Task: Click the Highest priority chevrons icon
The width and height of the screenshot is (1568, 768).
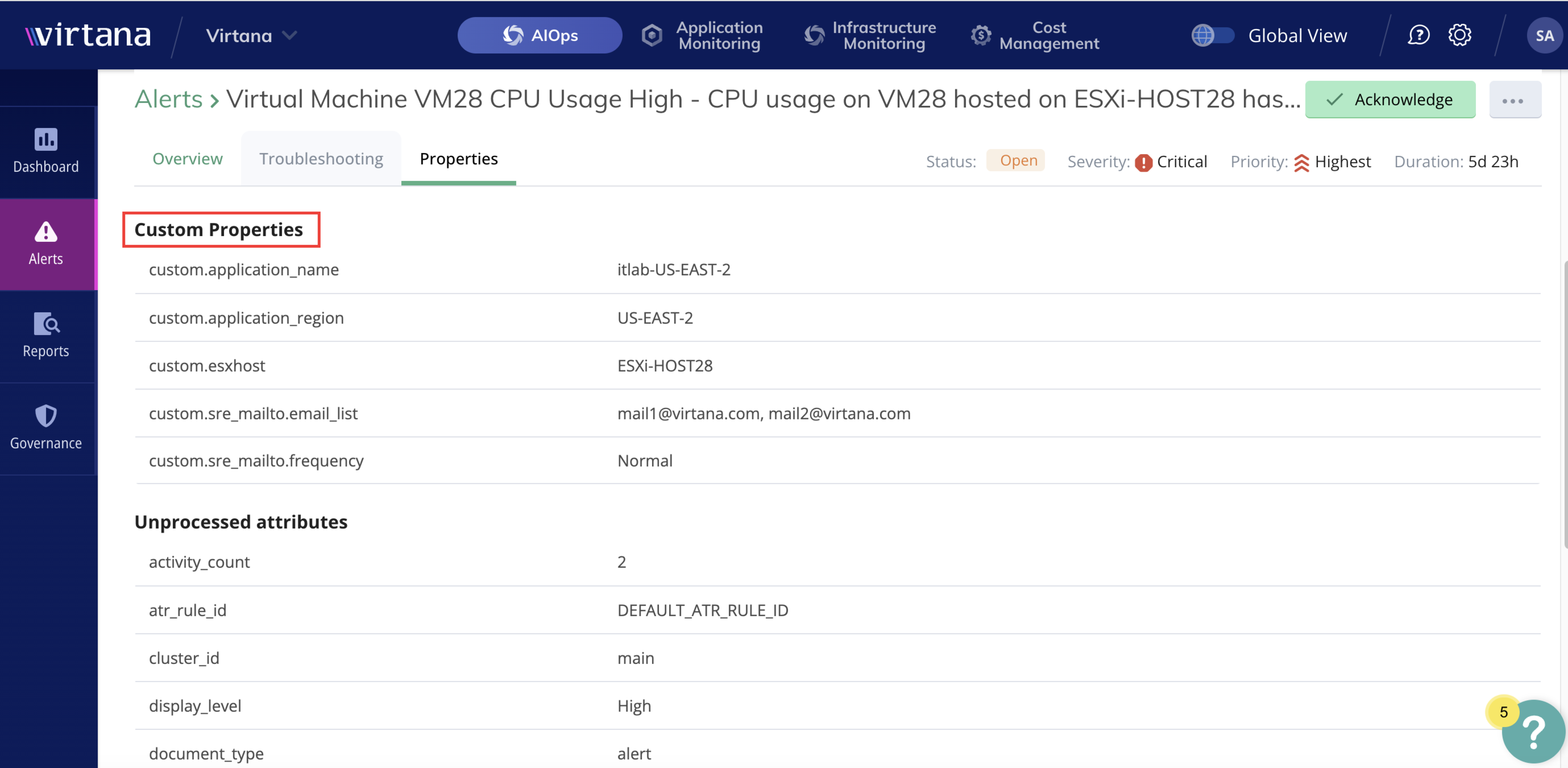Action: 1301,163
